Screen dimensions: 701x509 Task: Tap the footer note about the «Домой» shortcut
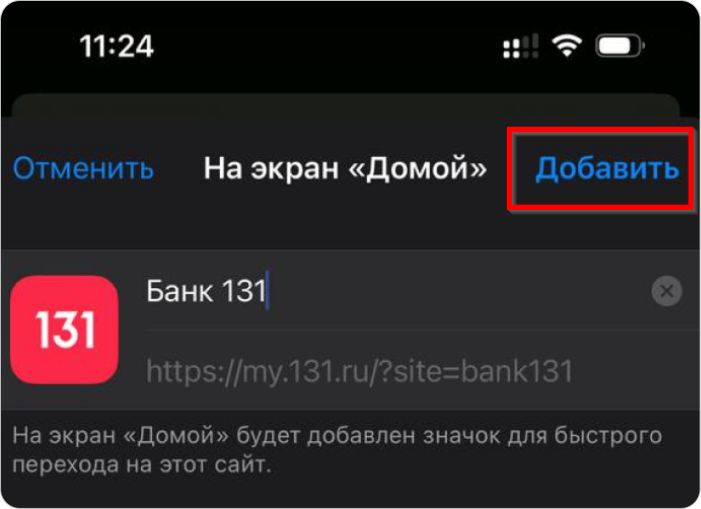337,450
